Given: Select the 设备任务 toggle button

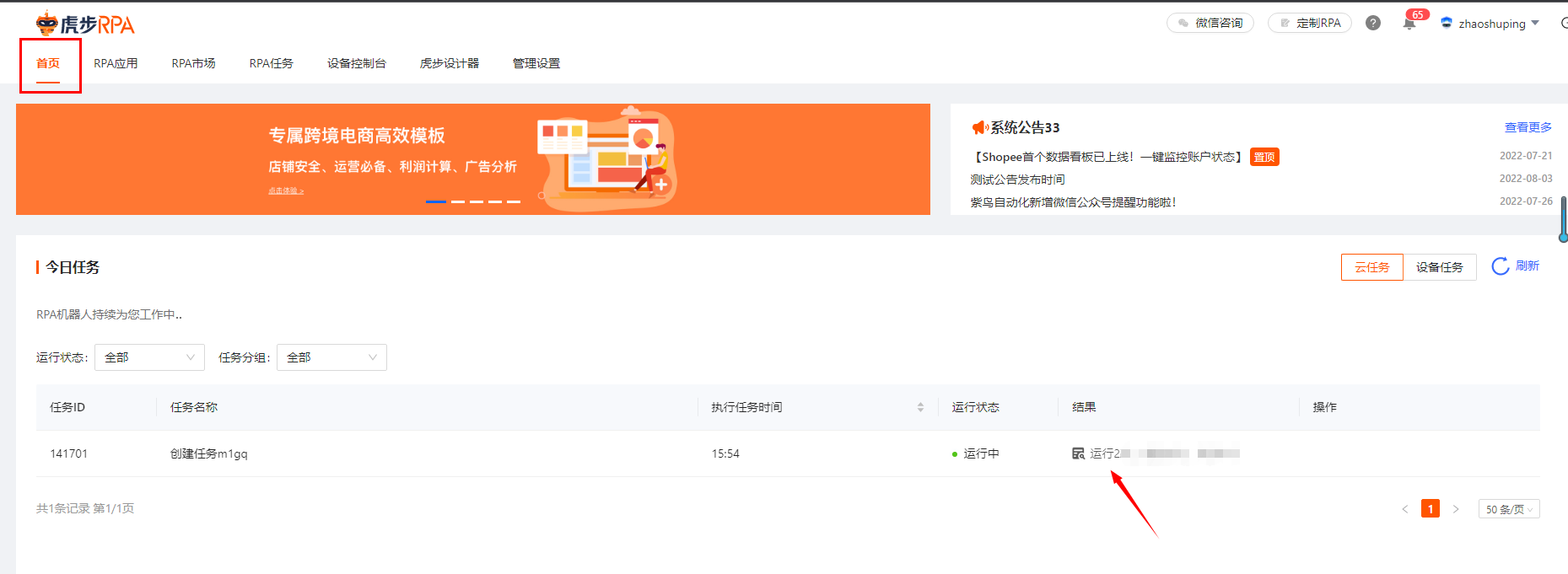Looking at the screenshot, I should click(1440, 267).
